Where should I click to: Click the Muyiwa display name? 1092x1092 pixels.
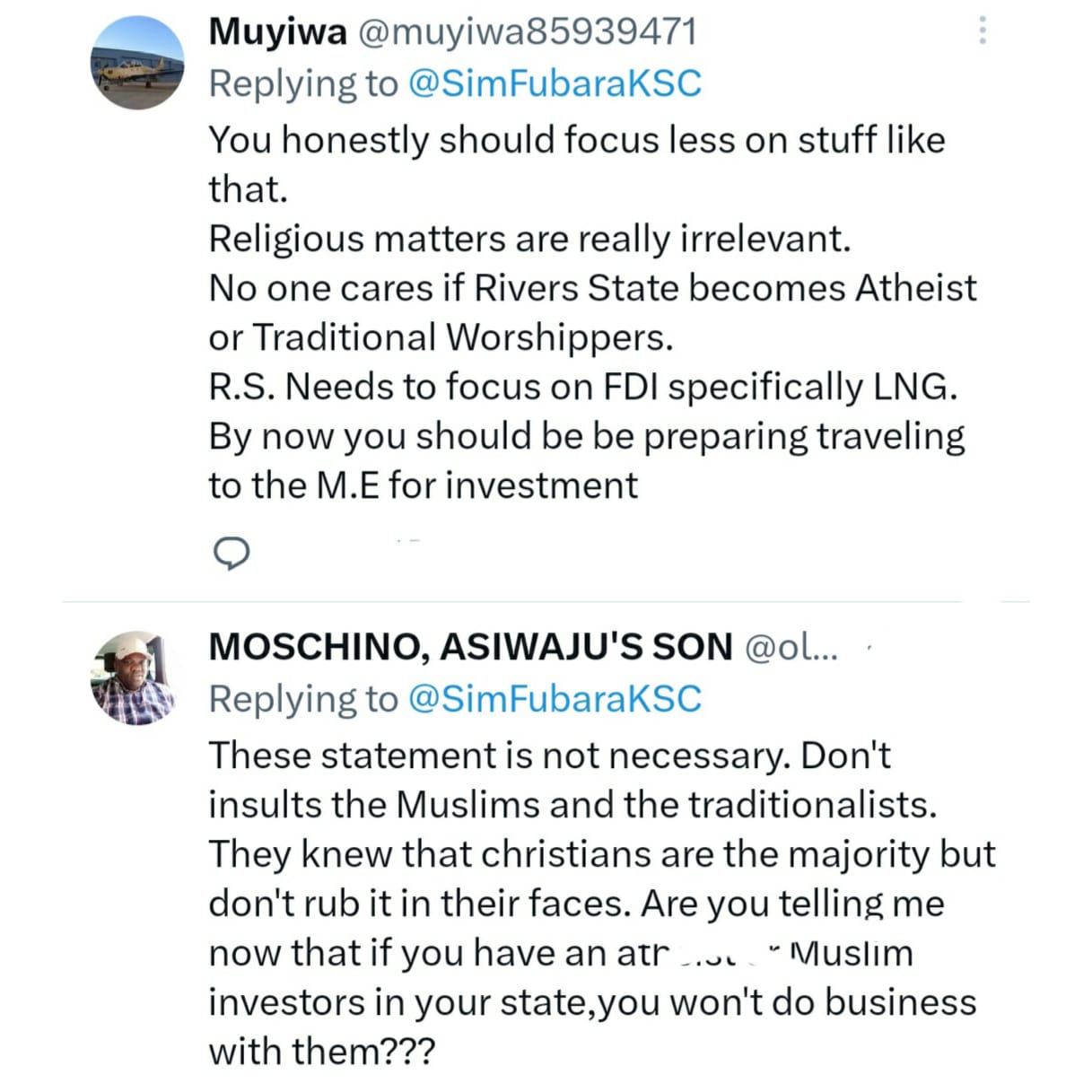point(277,32)
